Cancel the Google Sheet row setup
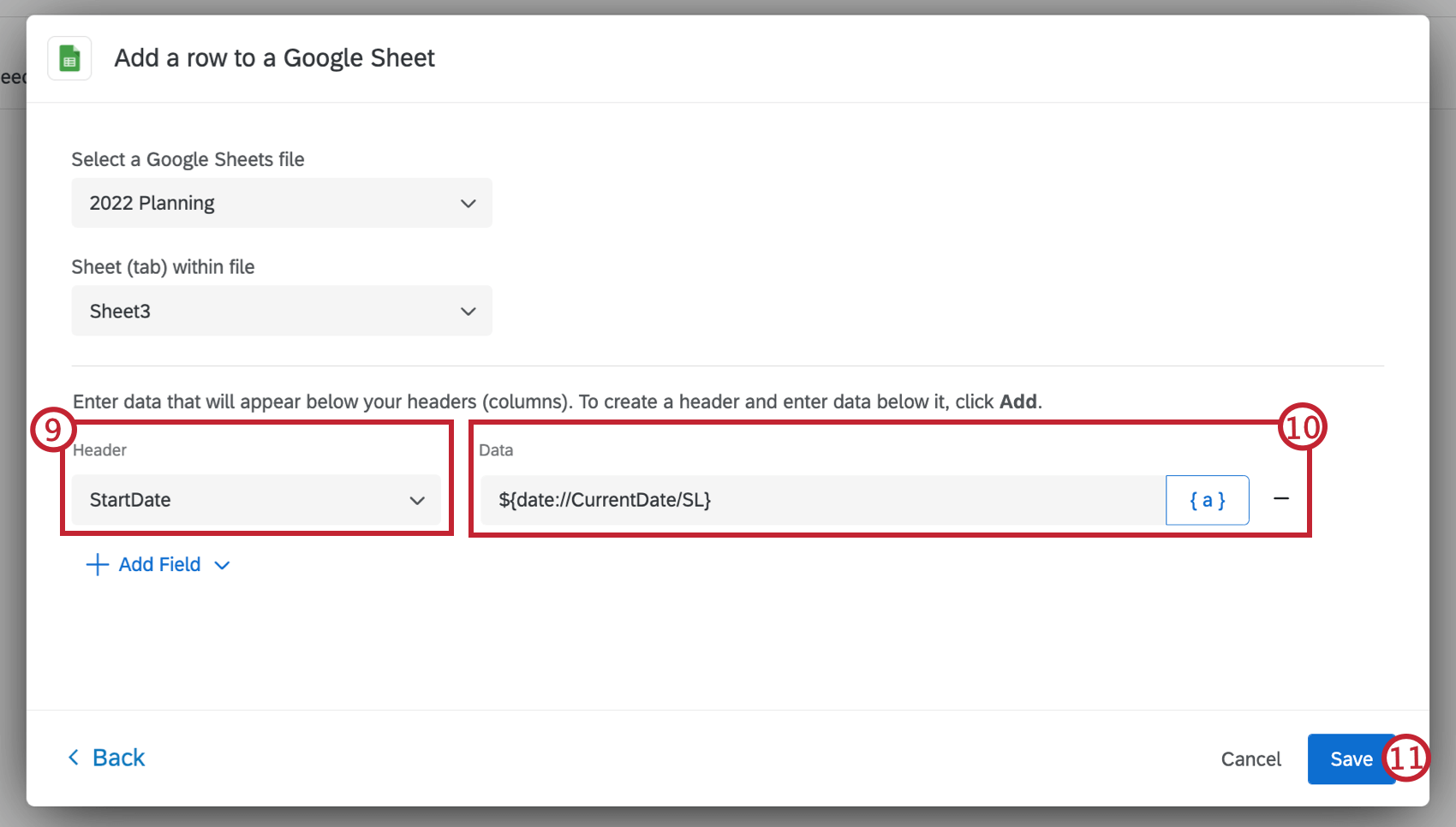The image size is (1456, 827). pyautogui.click(x=1250, y=759)
